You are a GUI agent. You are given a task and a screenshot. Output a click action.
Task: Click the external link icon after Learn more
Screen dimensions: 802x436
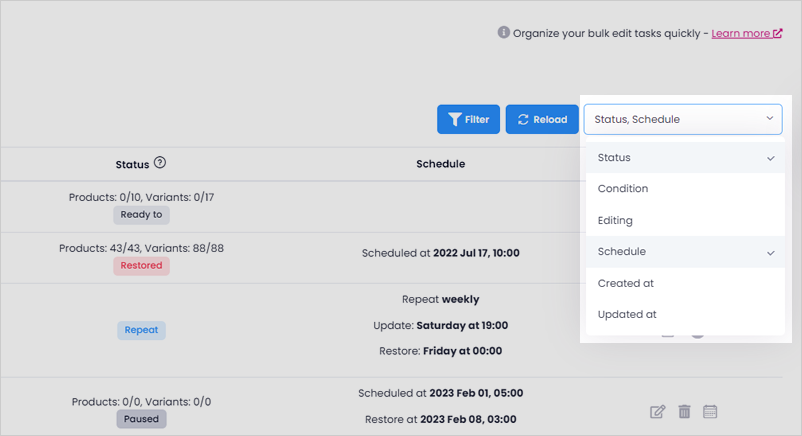777,33
